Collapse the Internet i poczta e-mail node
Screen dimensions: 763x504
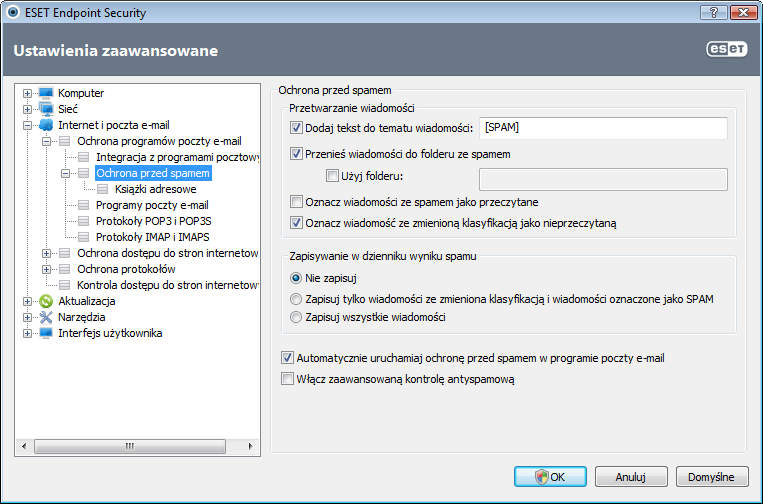pyautogui.click(x=27, y=125)
